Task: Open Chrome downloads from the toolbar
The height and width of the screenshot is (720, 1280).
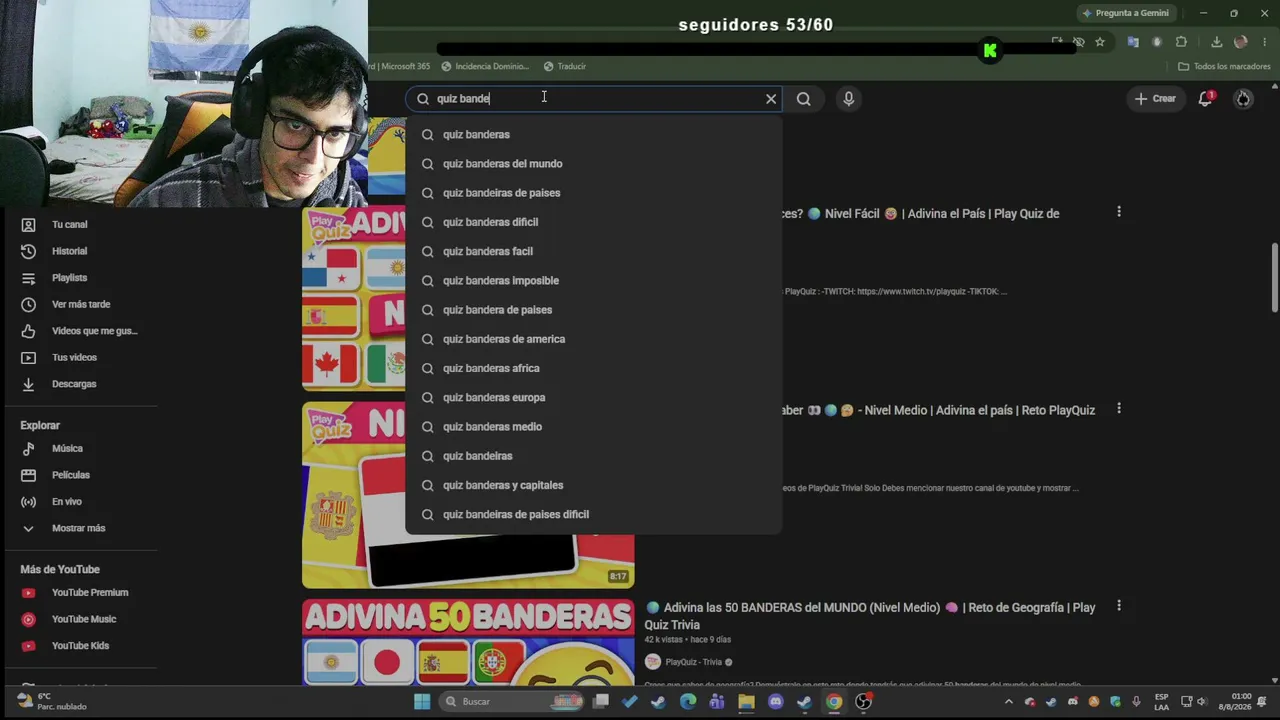Action: click(1216, 42)
